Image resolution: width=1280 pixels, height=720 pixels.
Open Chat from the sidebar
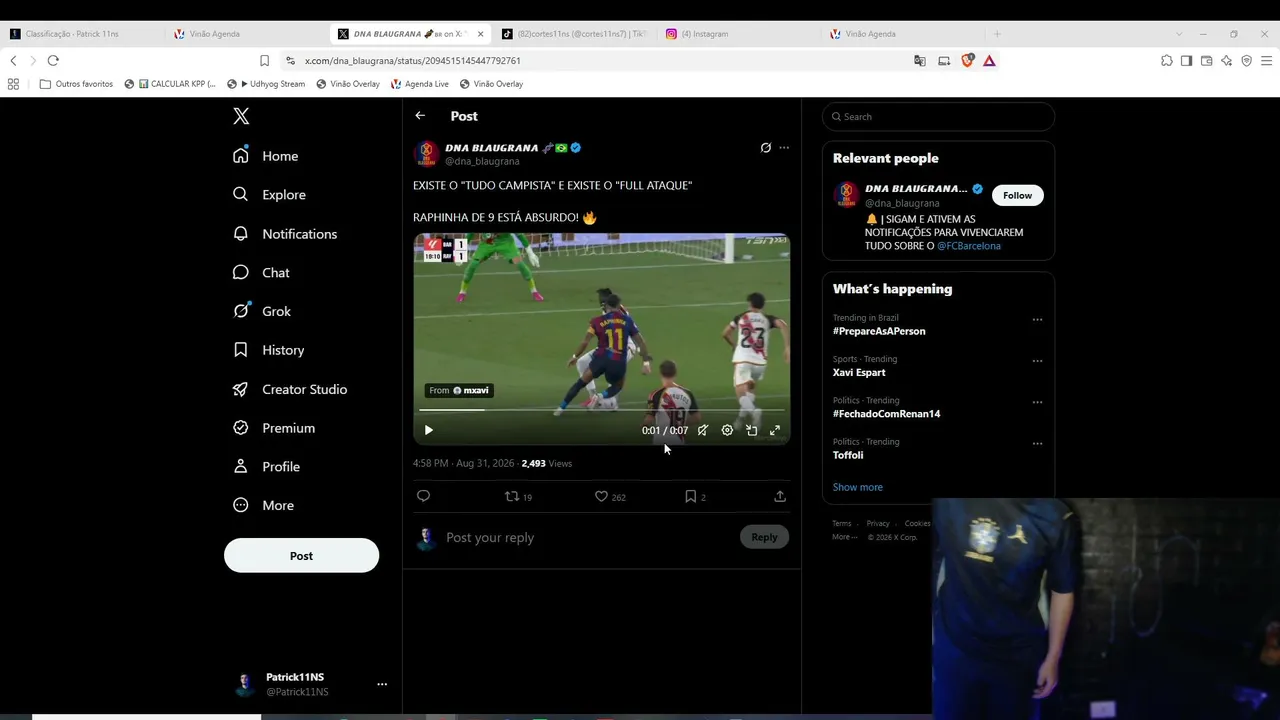(261, 273)
